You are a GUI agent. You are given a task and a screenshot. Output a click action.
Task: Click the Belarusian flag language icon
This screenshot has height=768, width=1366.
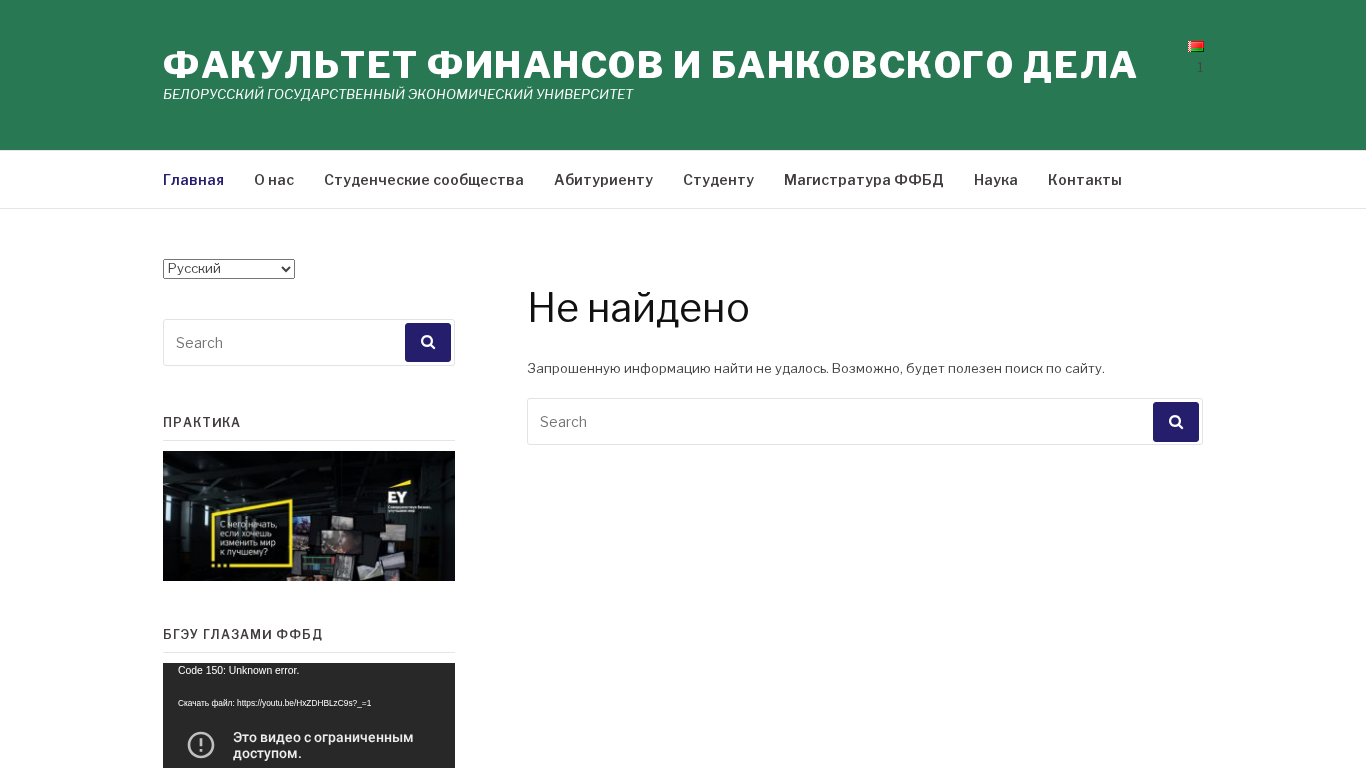1195,47
